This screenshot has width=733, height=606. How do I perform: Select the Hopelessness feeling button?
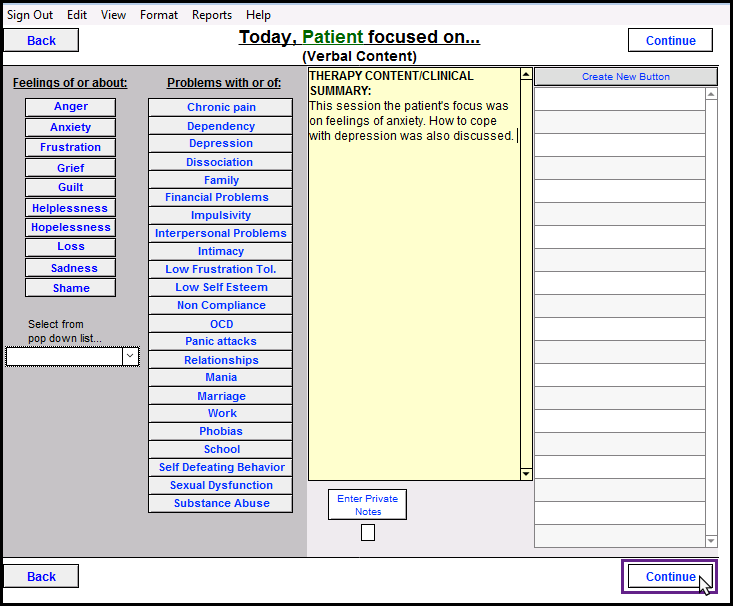(70, 227)
